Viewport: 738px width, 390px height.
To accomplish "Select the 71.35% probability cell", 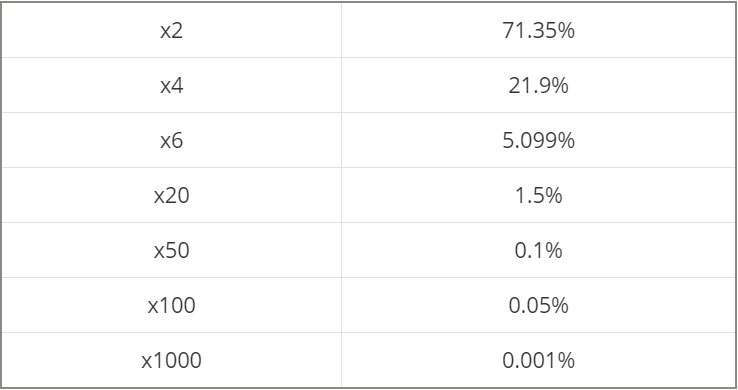I will pyautogui.click(x=538, y=30).
